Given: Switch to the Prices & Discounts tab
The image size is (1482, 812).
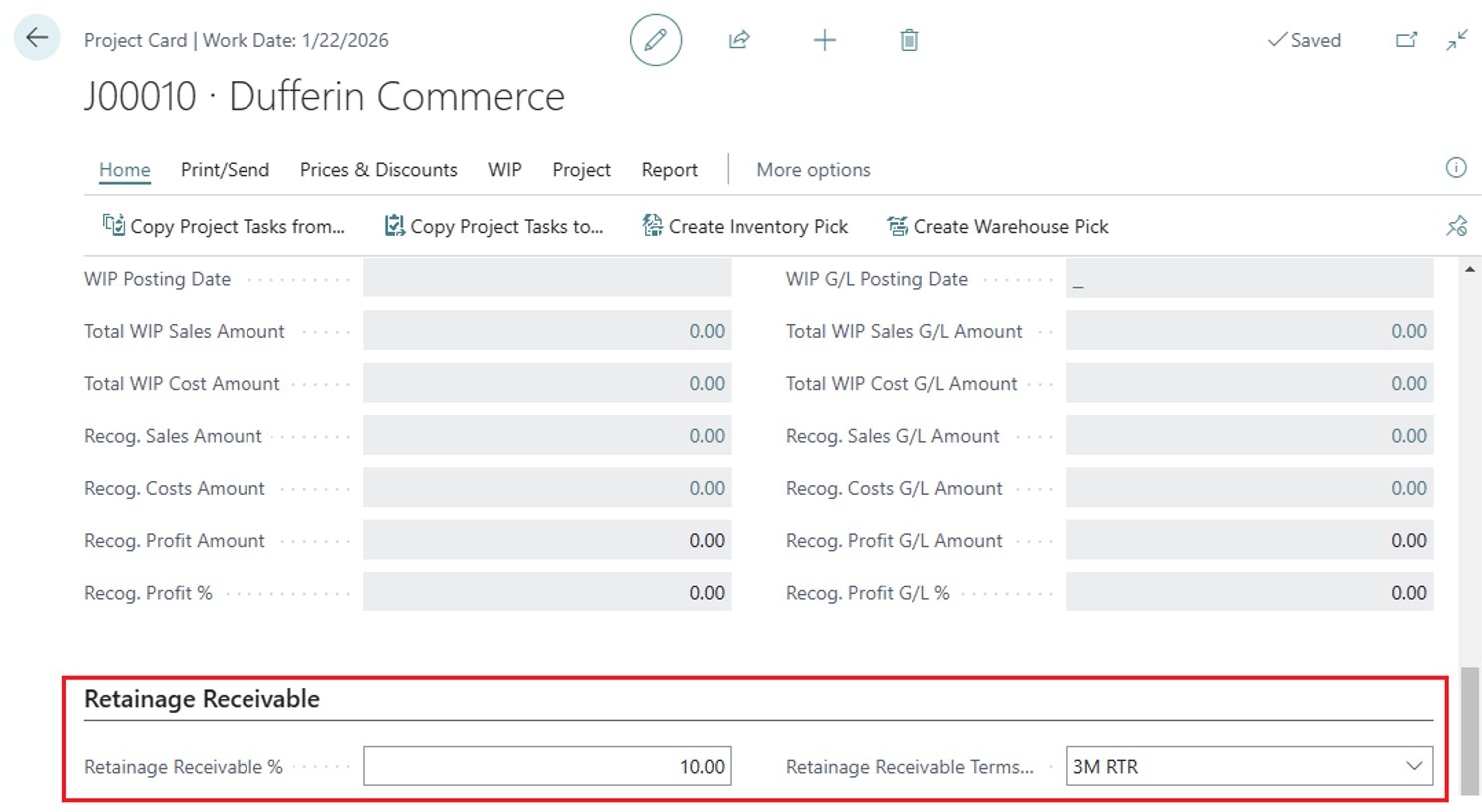Looking at the screenshot, I should [378, 169].
